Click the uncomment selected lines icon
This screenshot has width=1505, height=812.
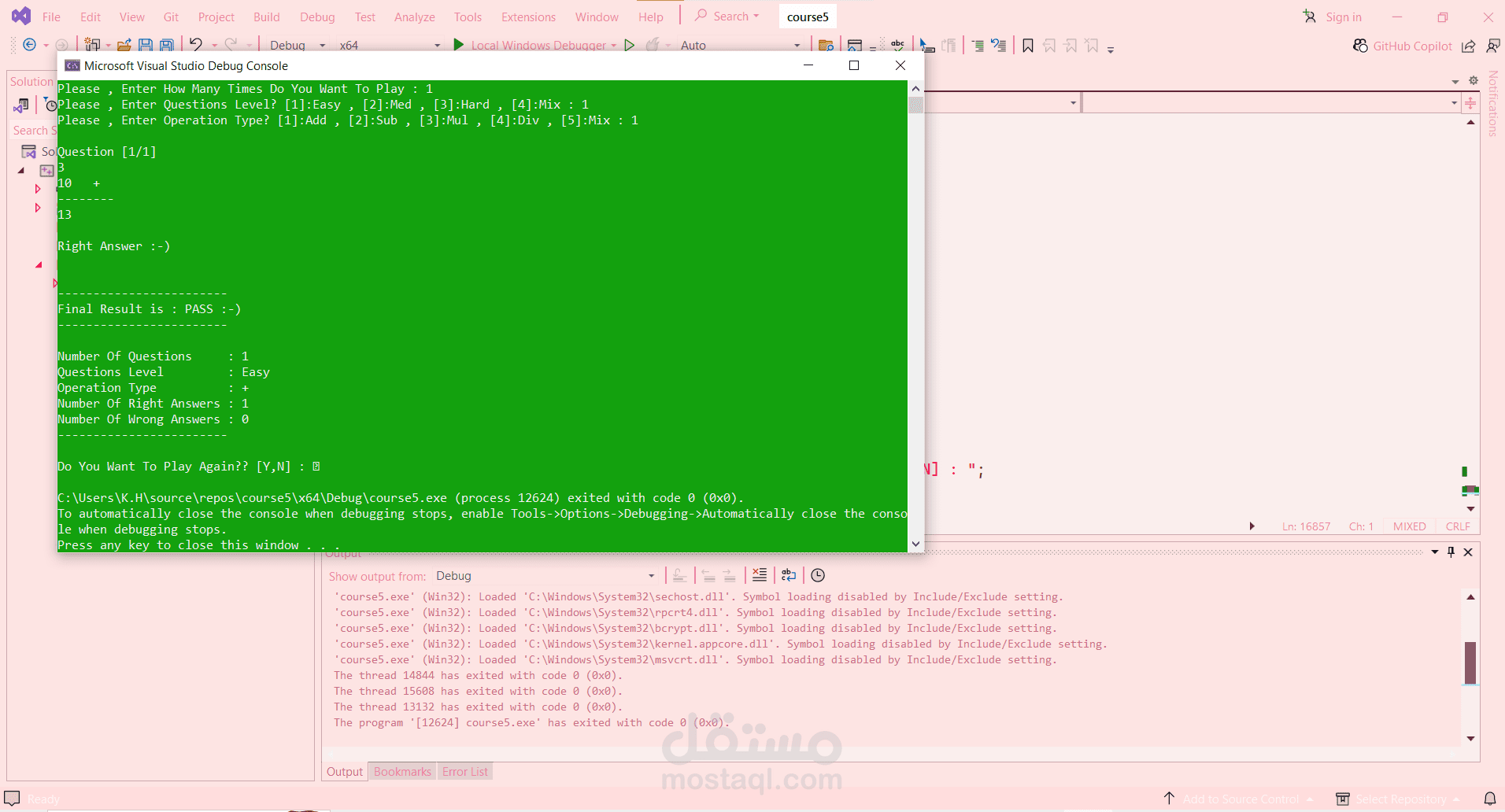(x=999, y=46)
